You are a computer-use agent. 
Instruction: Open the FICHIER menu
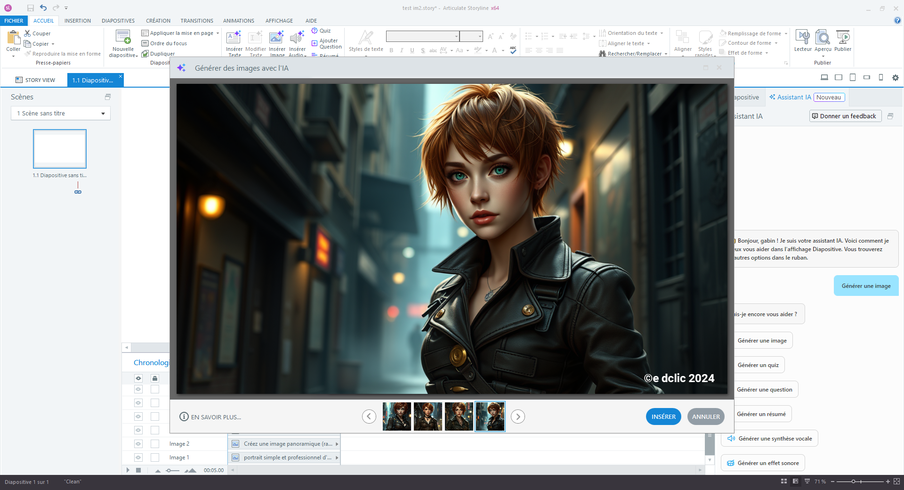[14, 21]
